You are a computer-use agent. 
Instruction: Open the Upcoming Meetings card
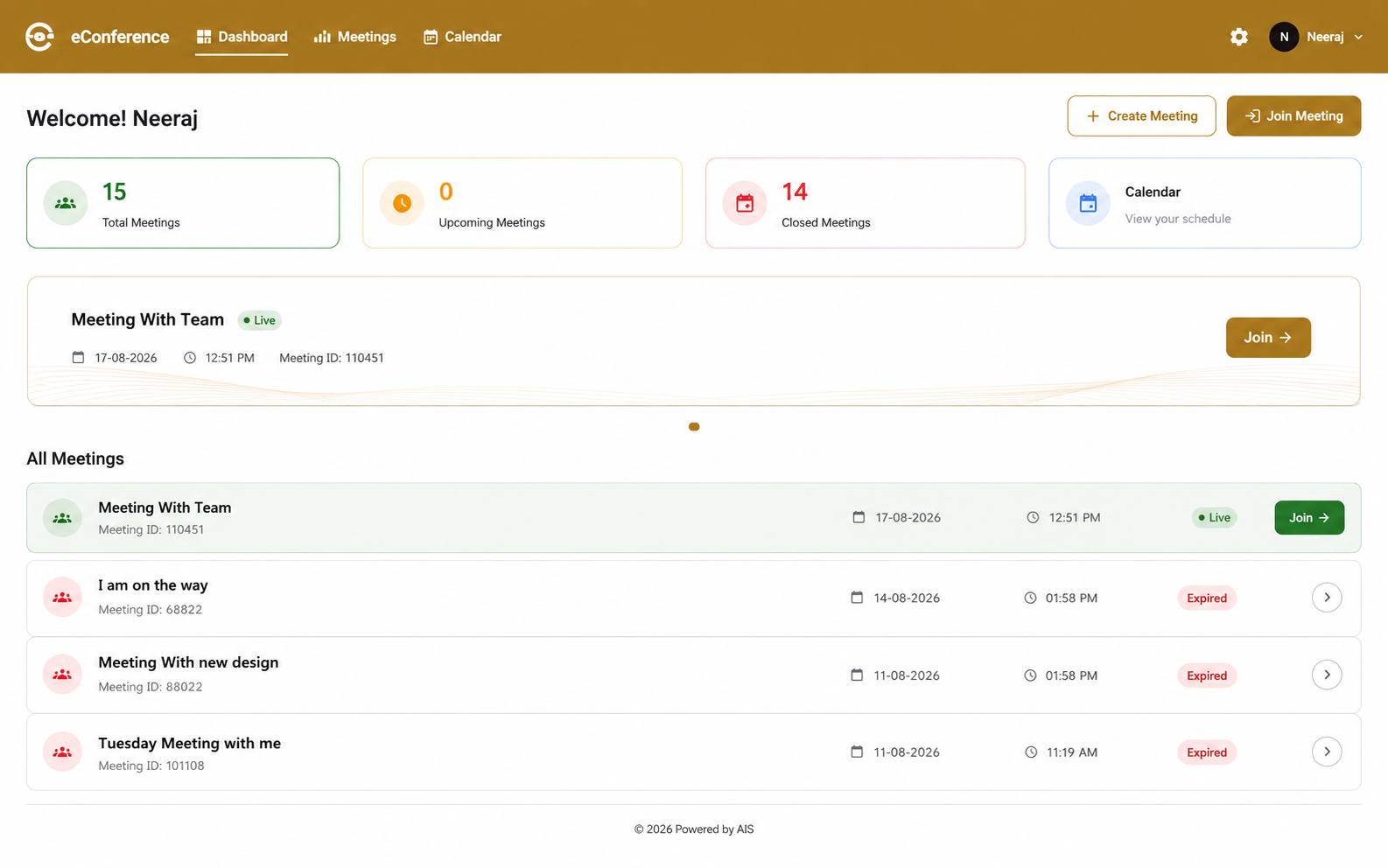pyautogui.click(x=522, y=203)
